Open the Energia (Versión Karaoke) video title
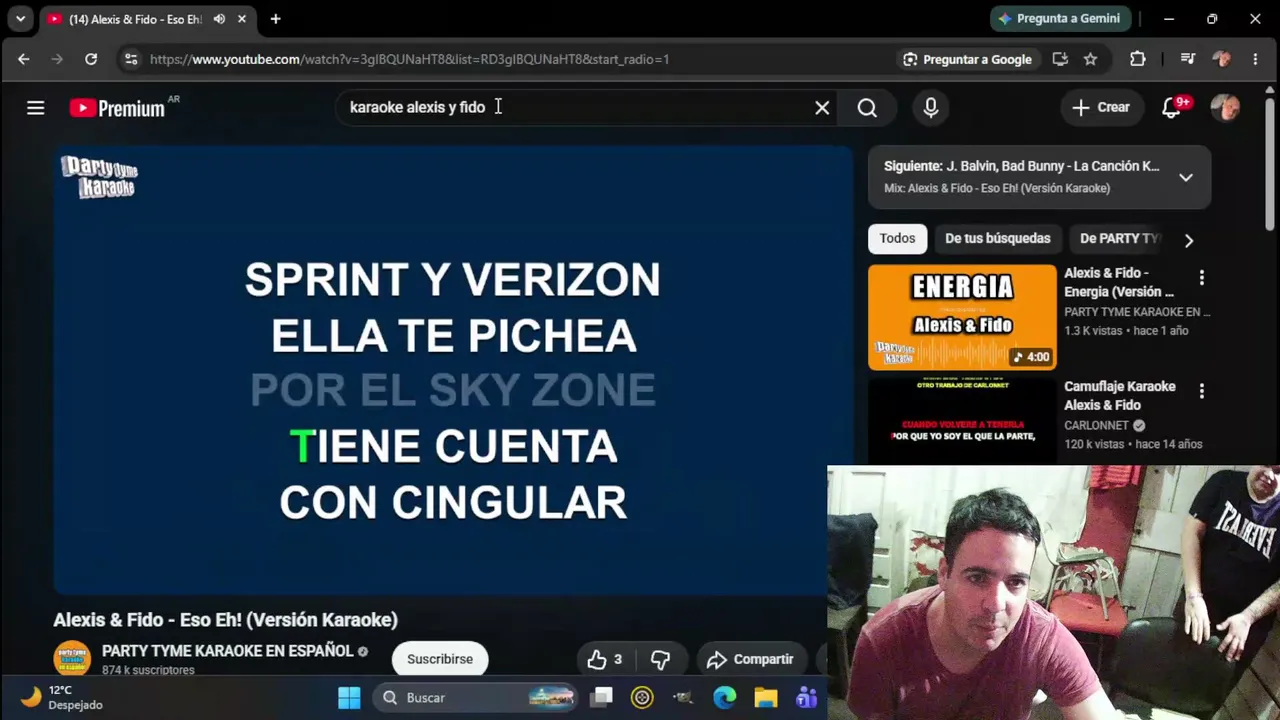Screen dimensions: 1280x720 (x=1119, y=282)
